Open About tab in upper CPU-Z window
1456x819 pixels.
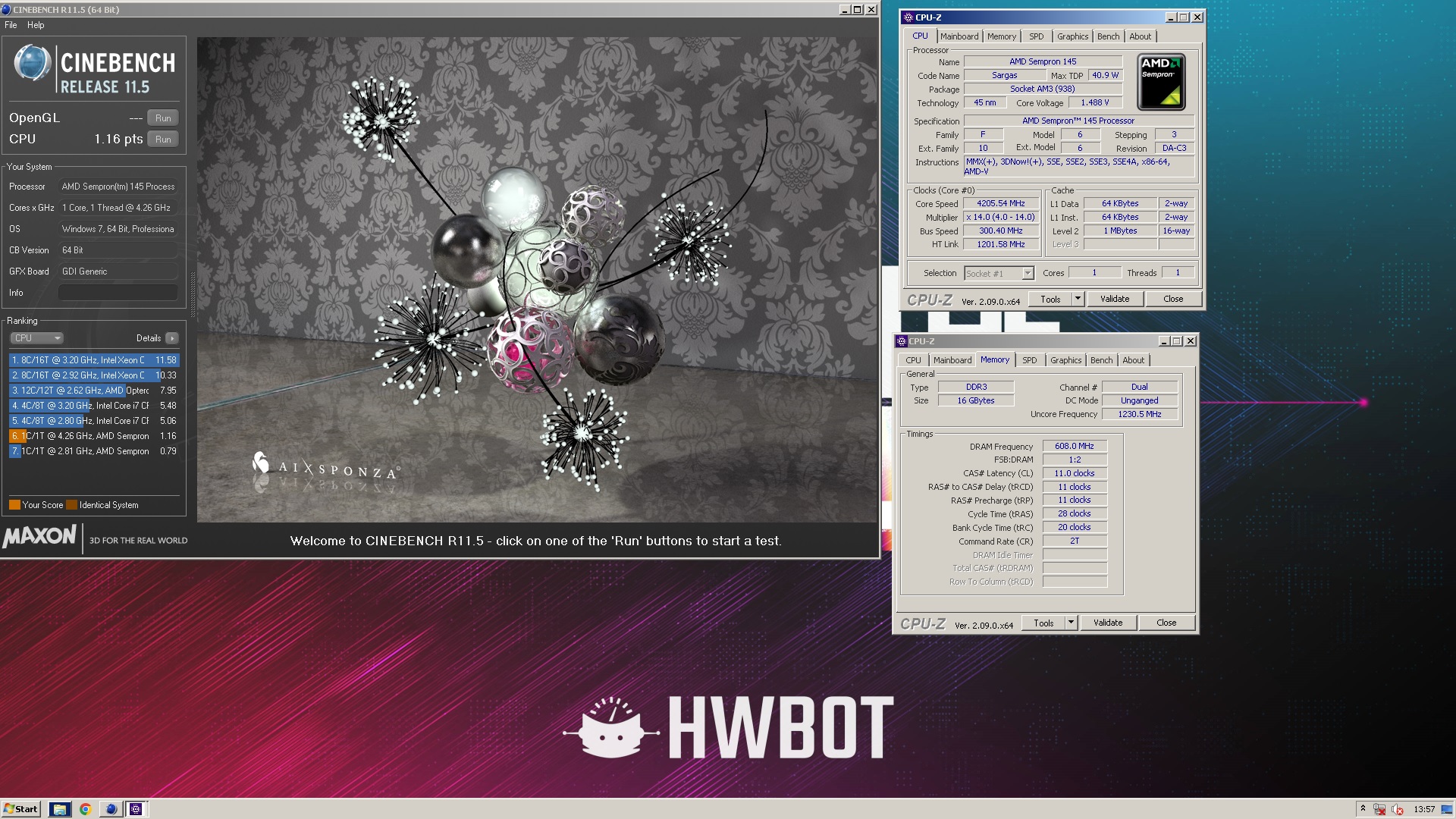[x=1140, y=36]
